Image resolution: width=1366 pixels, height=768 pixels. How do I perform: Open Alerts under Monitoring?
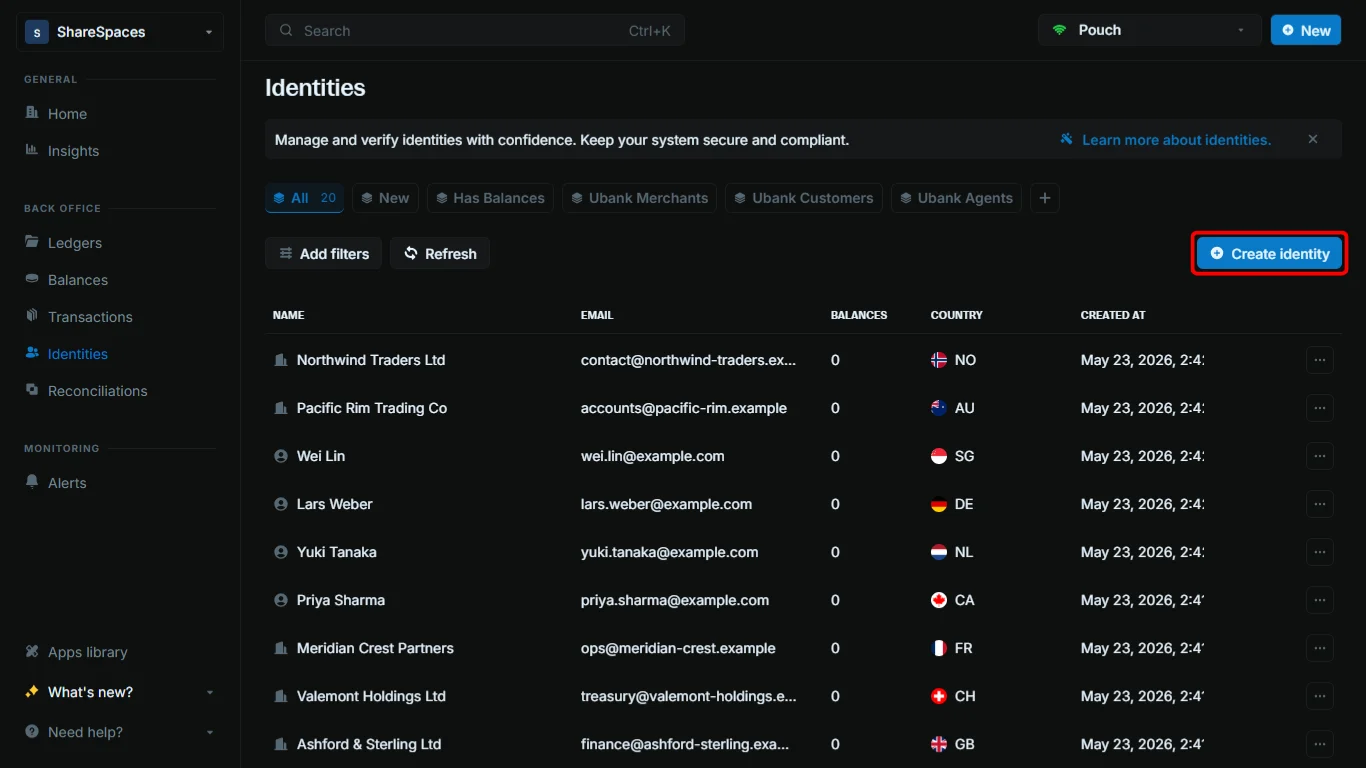tap(67, 483)
